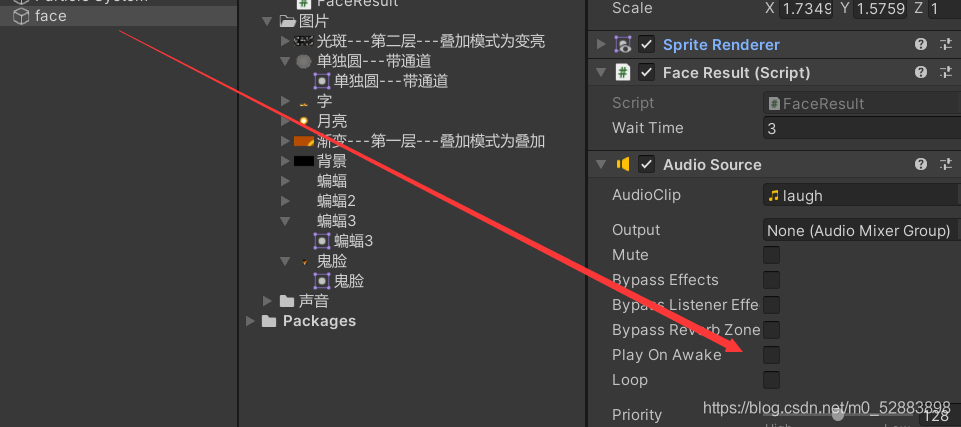Expand the Packages folder

[x=250, y=321]
